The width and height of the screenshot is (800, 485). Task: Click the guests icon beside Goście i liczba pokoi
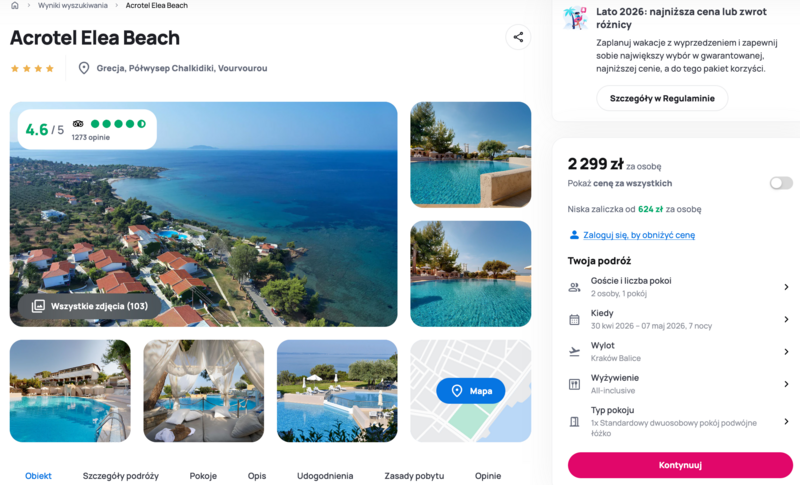point(574,287)
